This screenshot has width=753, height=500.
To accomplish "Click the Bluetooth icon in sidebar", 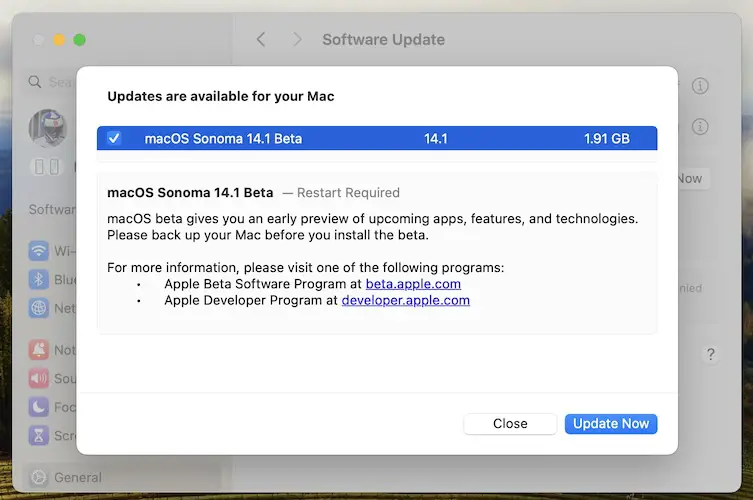I will point(39,280).
